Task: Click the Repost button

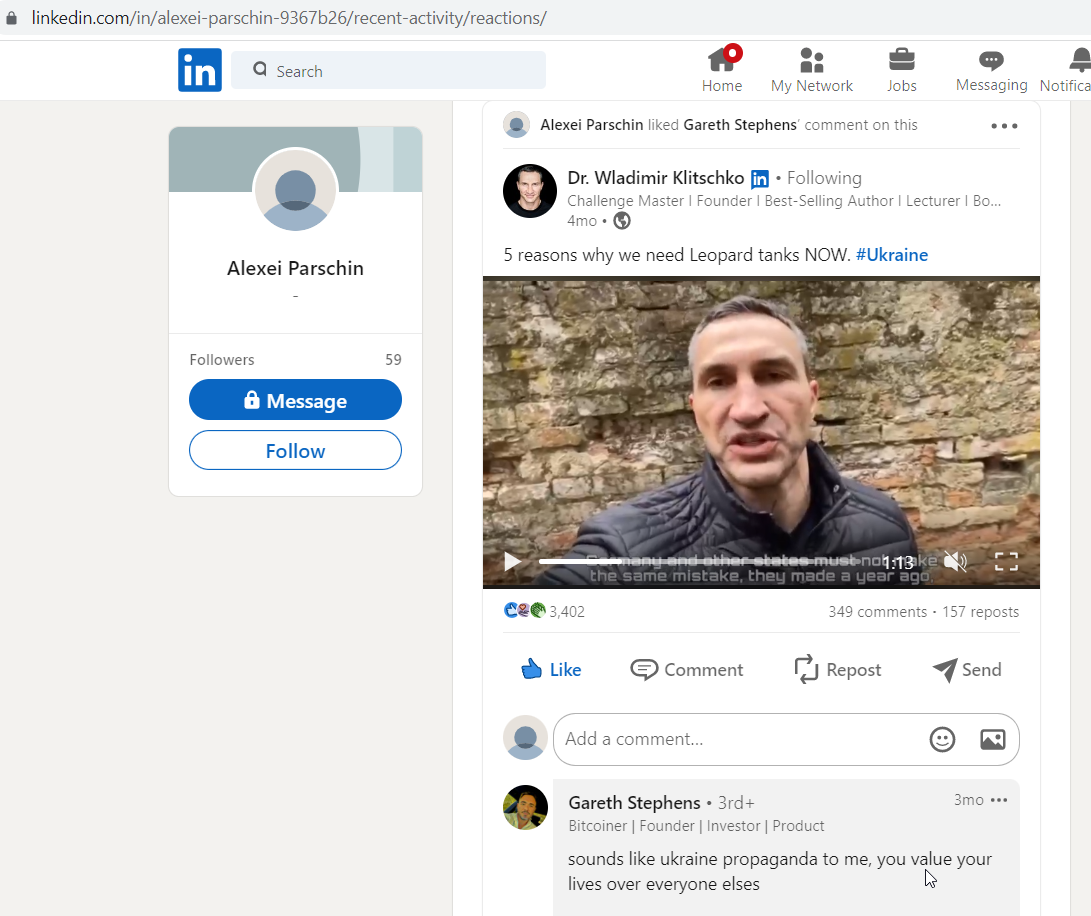Action: (x=838, y=670)
